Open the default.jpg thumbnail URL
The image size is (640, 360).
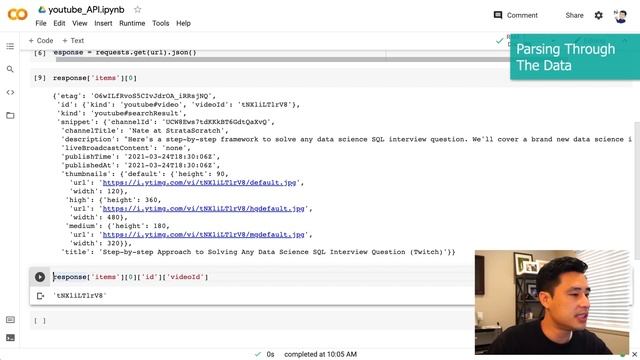coord(199,182)
